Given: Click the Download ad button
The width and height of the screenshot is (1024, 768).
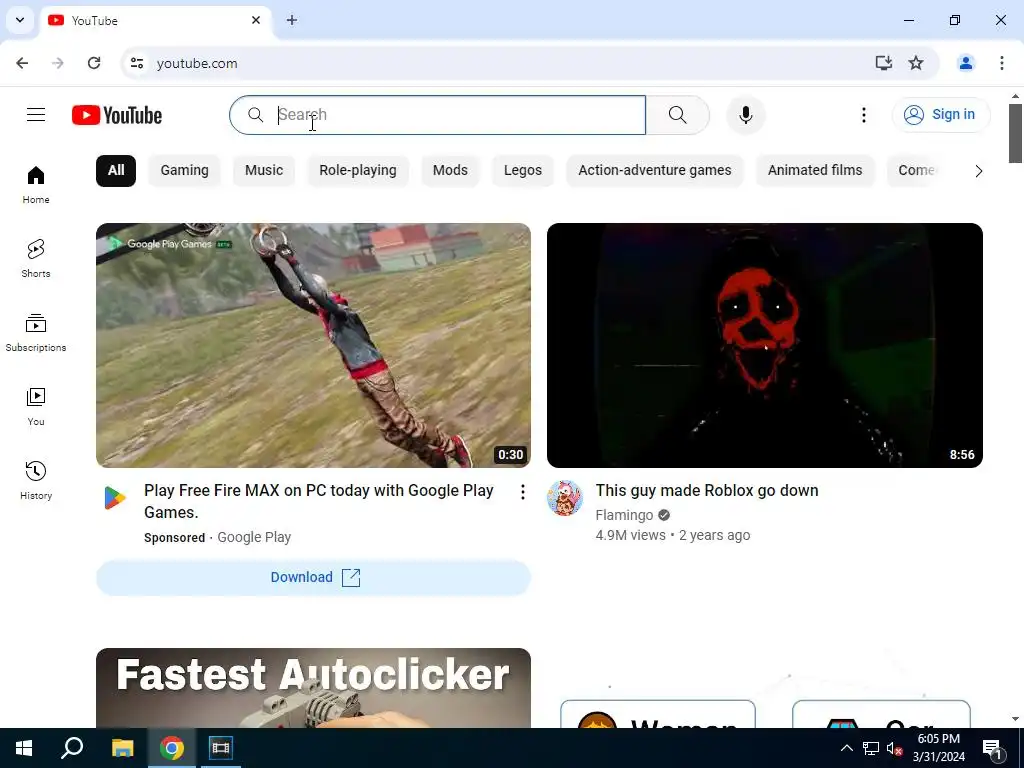Looking at the screenshot, I should pos(313,577).
